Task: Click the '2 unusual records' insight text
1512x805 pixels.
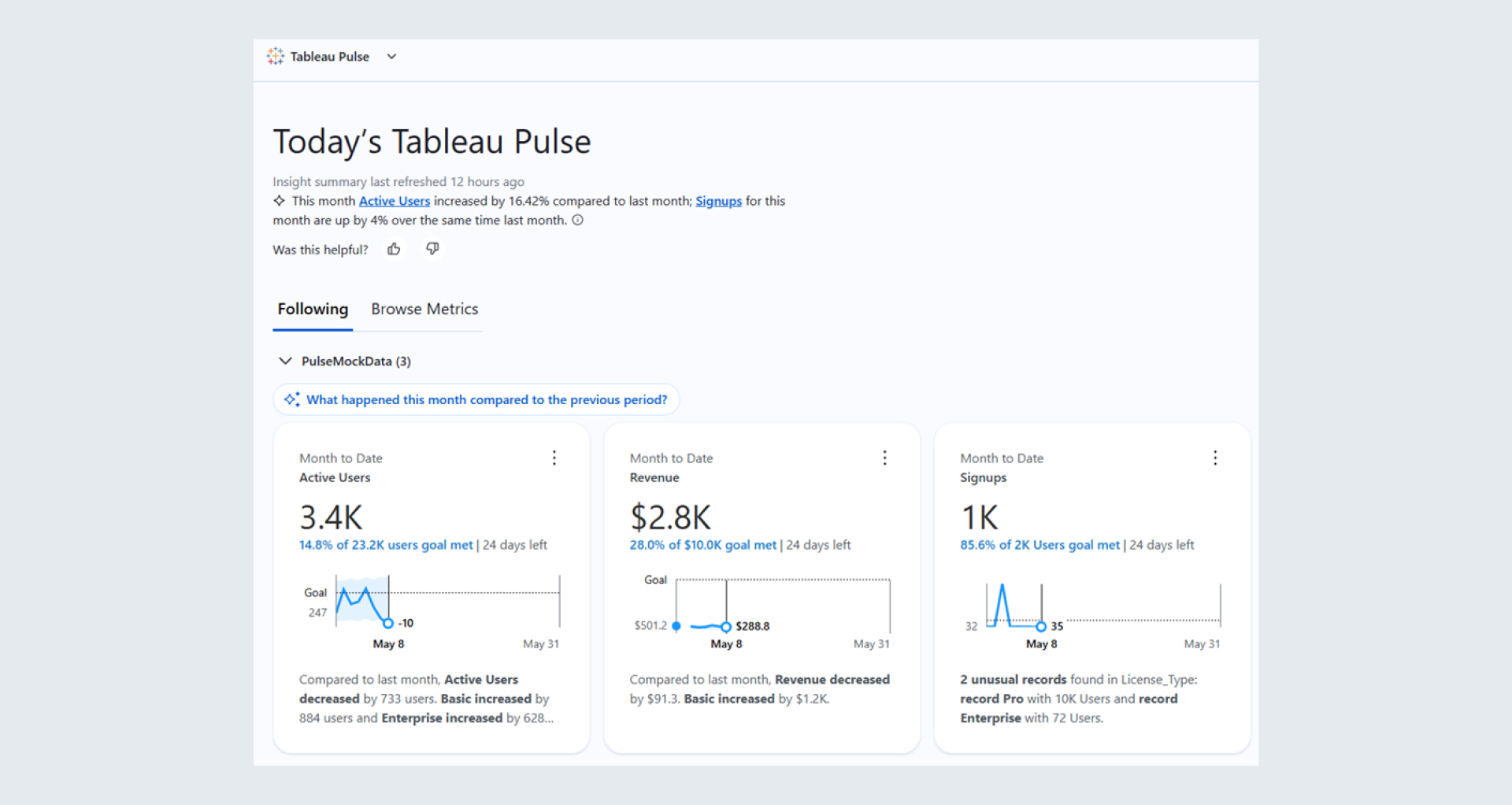Action: click(1078, 699)
